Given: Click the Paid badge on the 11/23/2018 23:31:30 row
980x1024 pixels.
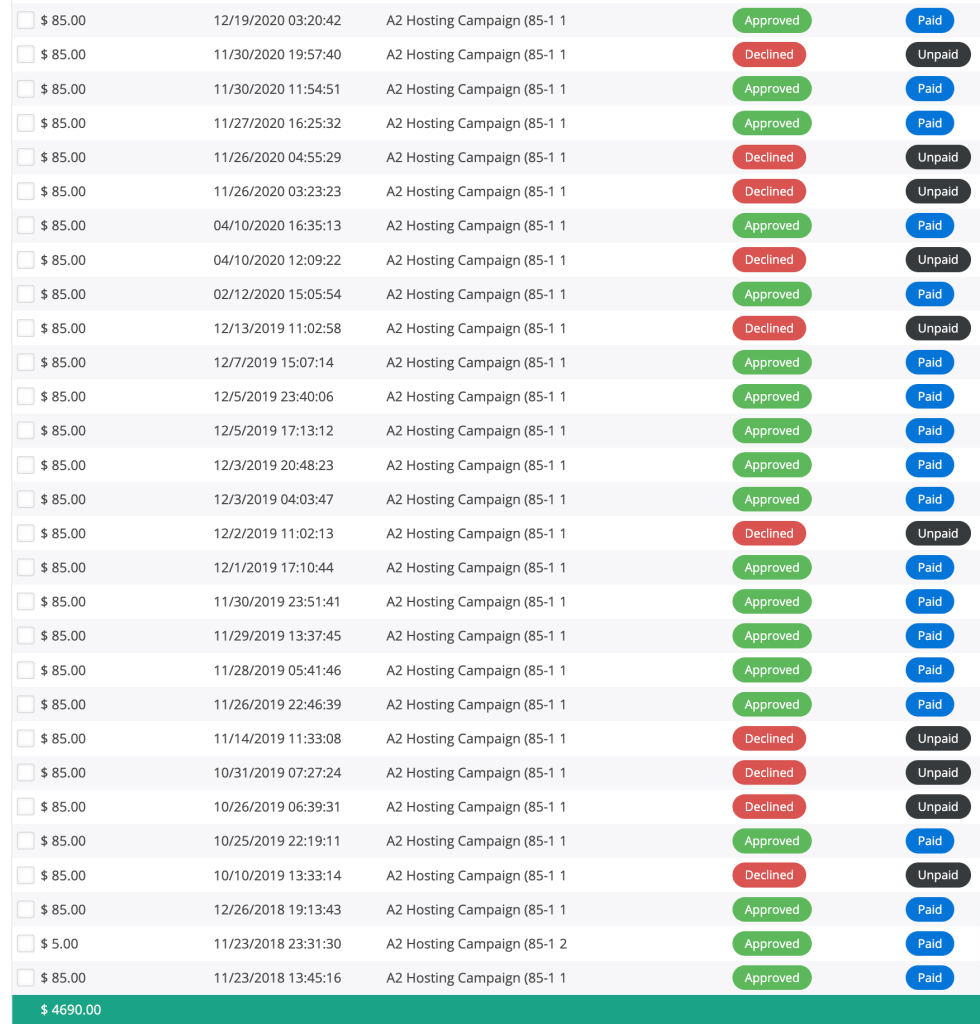Looking at the screenshot, I should [929, 944].
